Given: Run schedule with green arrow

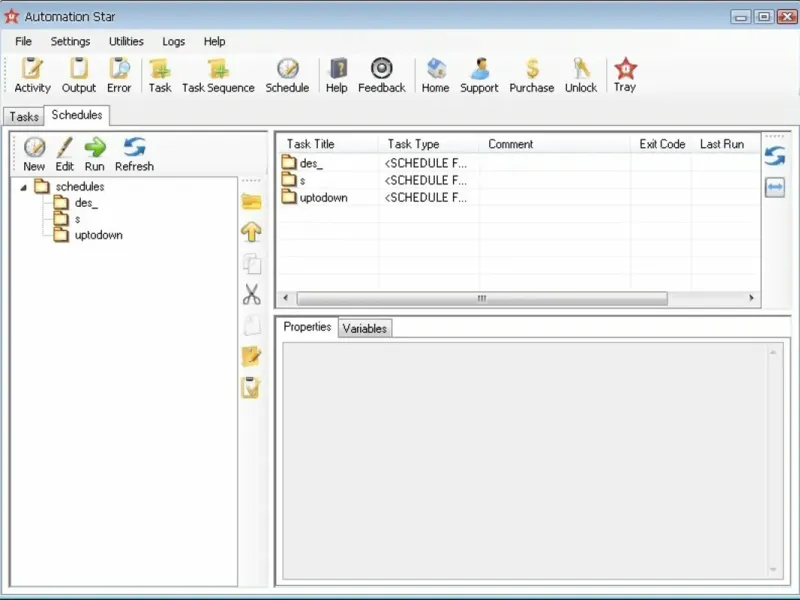Looking at the screenshot, I should click(x=94, y=154).
